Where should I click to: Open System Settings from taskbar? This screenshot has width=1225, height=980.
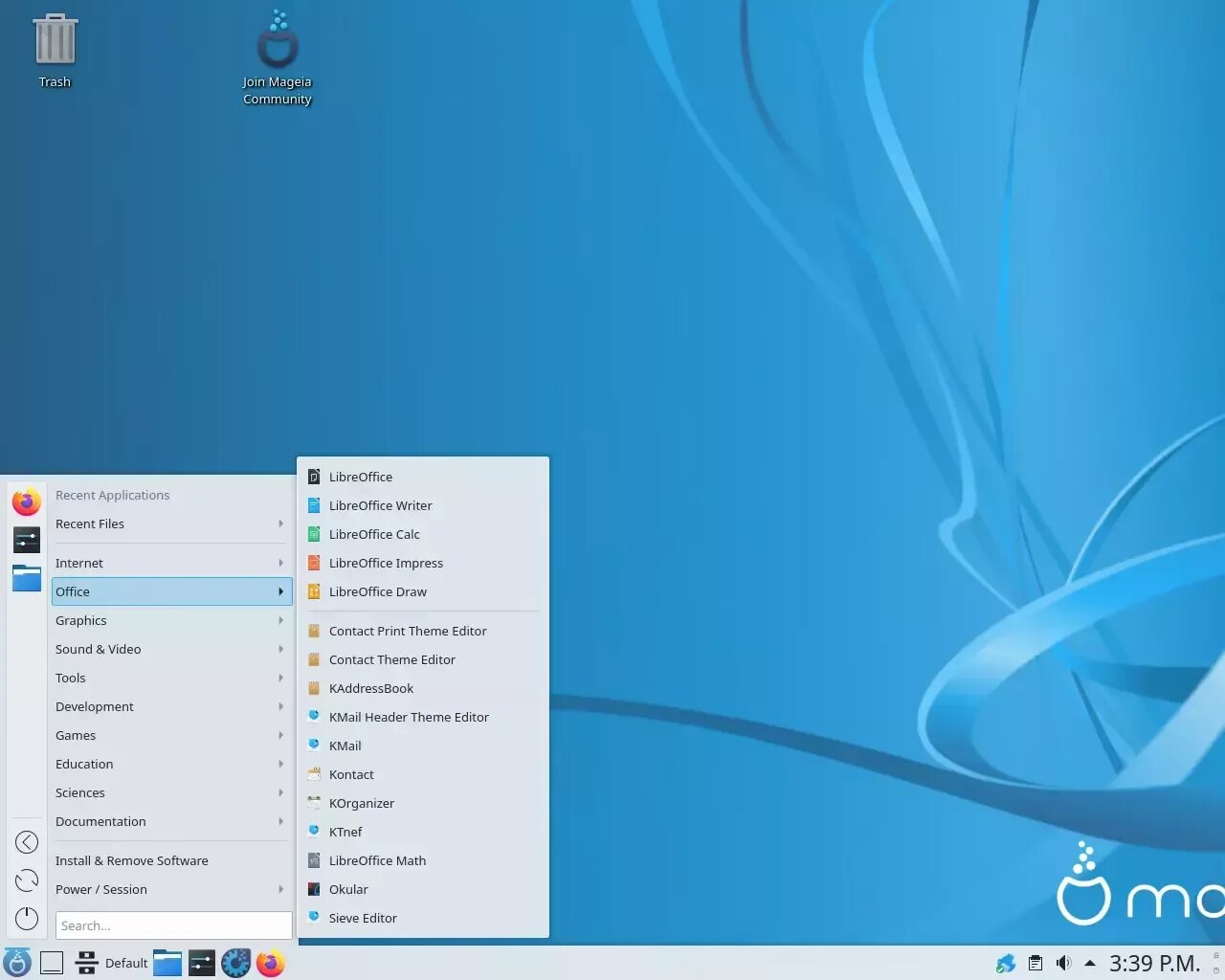[202, 963]
